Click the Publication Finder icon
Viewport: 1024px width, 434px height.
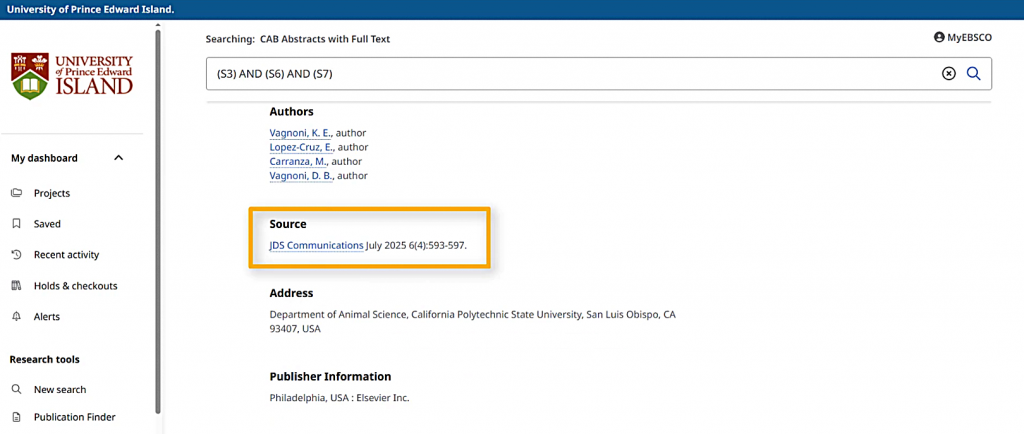16,417
